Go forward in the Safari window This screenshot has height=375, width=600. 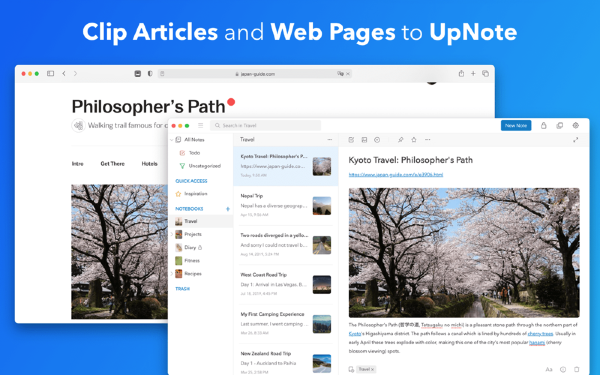coord(75,73)
